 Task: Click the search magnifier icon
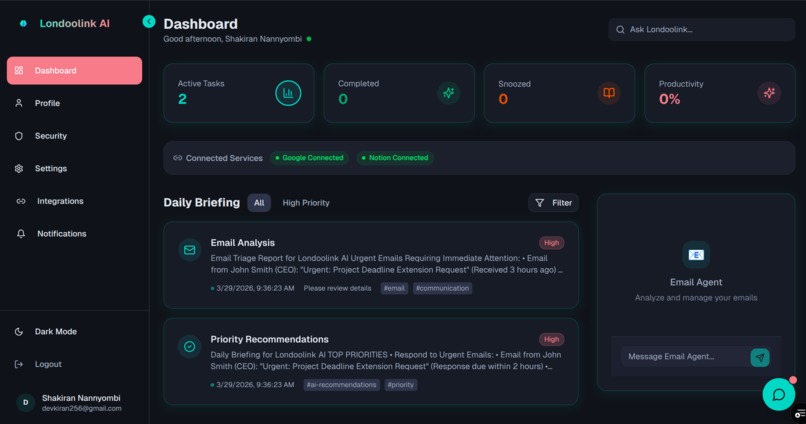[x=620, y=30]
